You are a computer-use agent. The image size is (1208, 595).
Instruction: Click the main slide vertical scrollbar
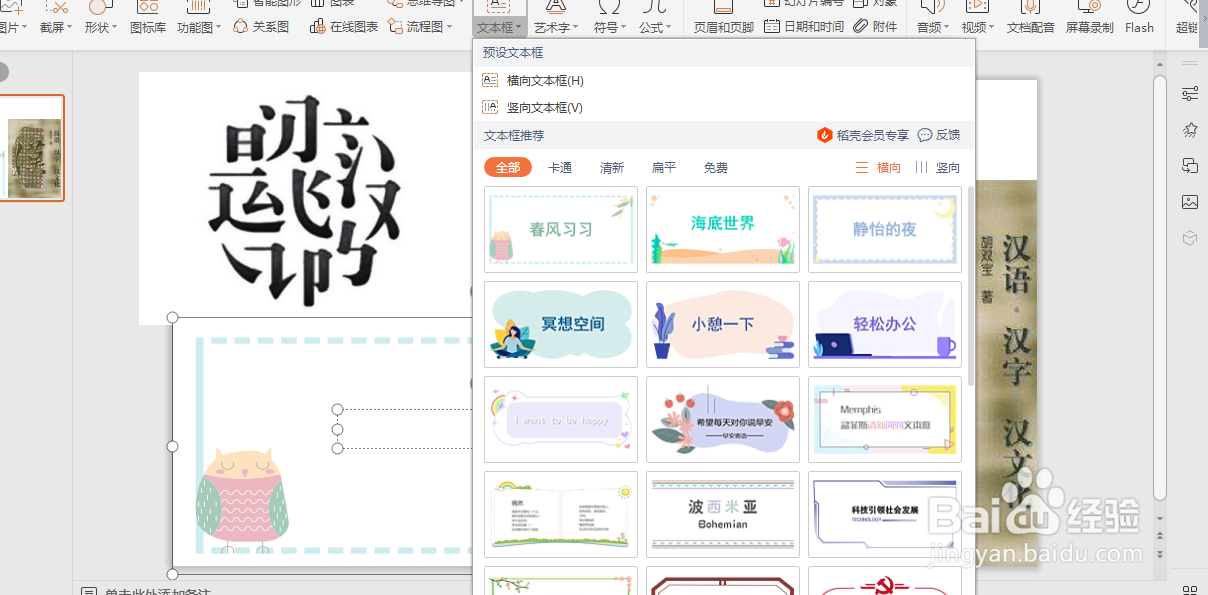tap(1160, 290)
